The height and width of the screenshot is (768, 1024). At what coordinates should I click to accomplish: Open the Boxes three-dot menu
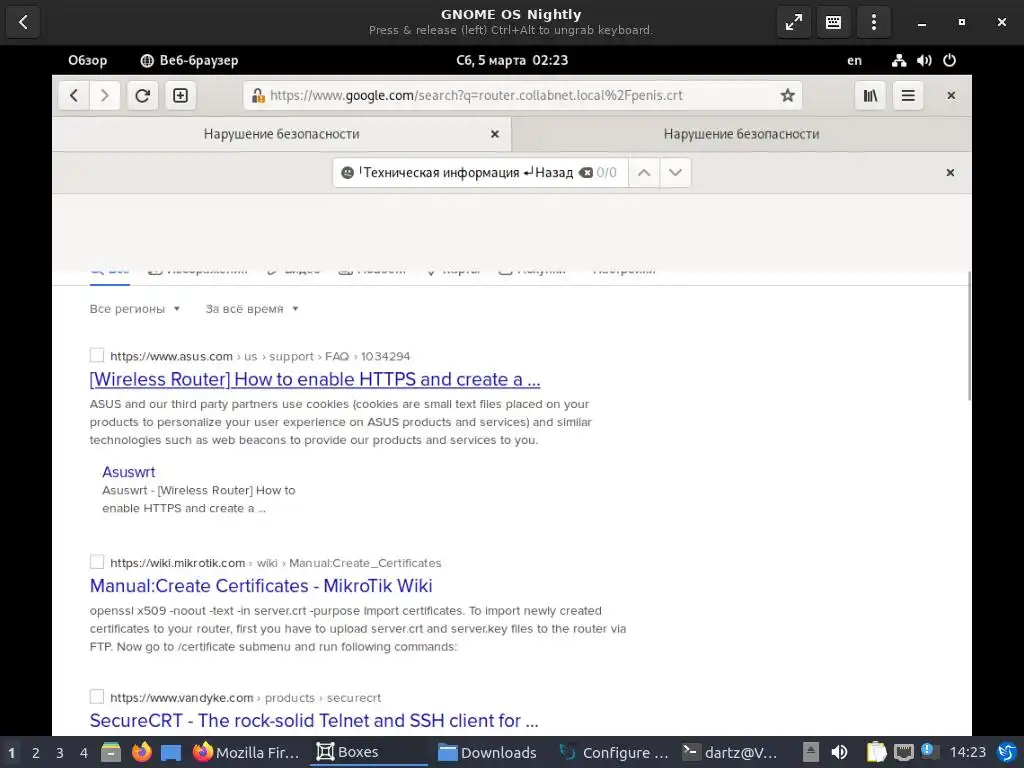pyautogui.click(x=874, y=22)
